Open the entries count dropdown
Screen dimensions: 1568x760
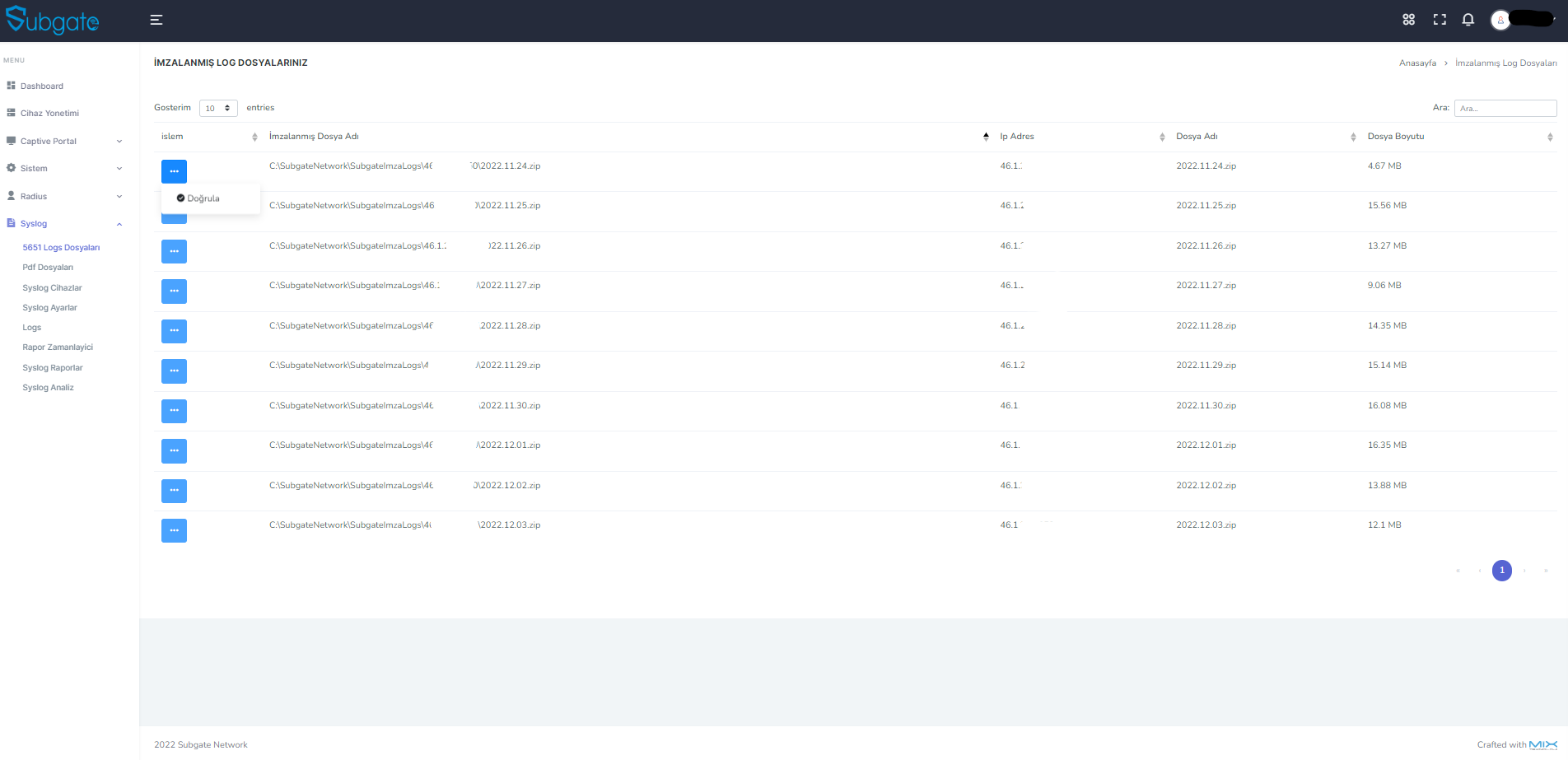[x=217, y=108]
